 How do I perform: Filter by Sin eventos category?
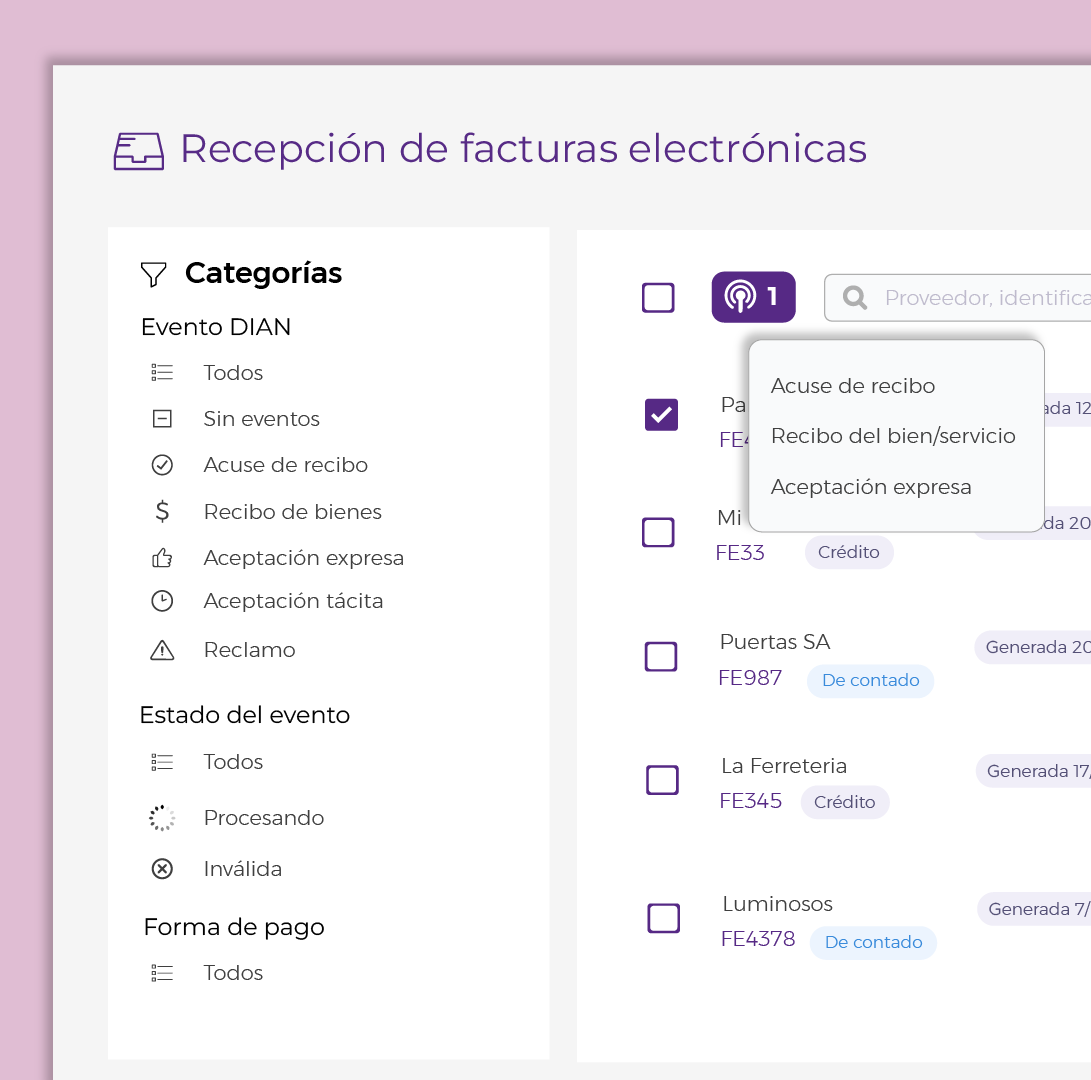(262, 419)
